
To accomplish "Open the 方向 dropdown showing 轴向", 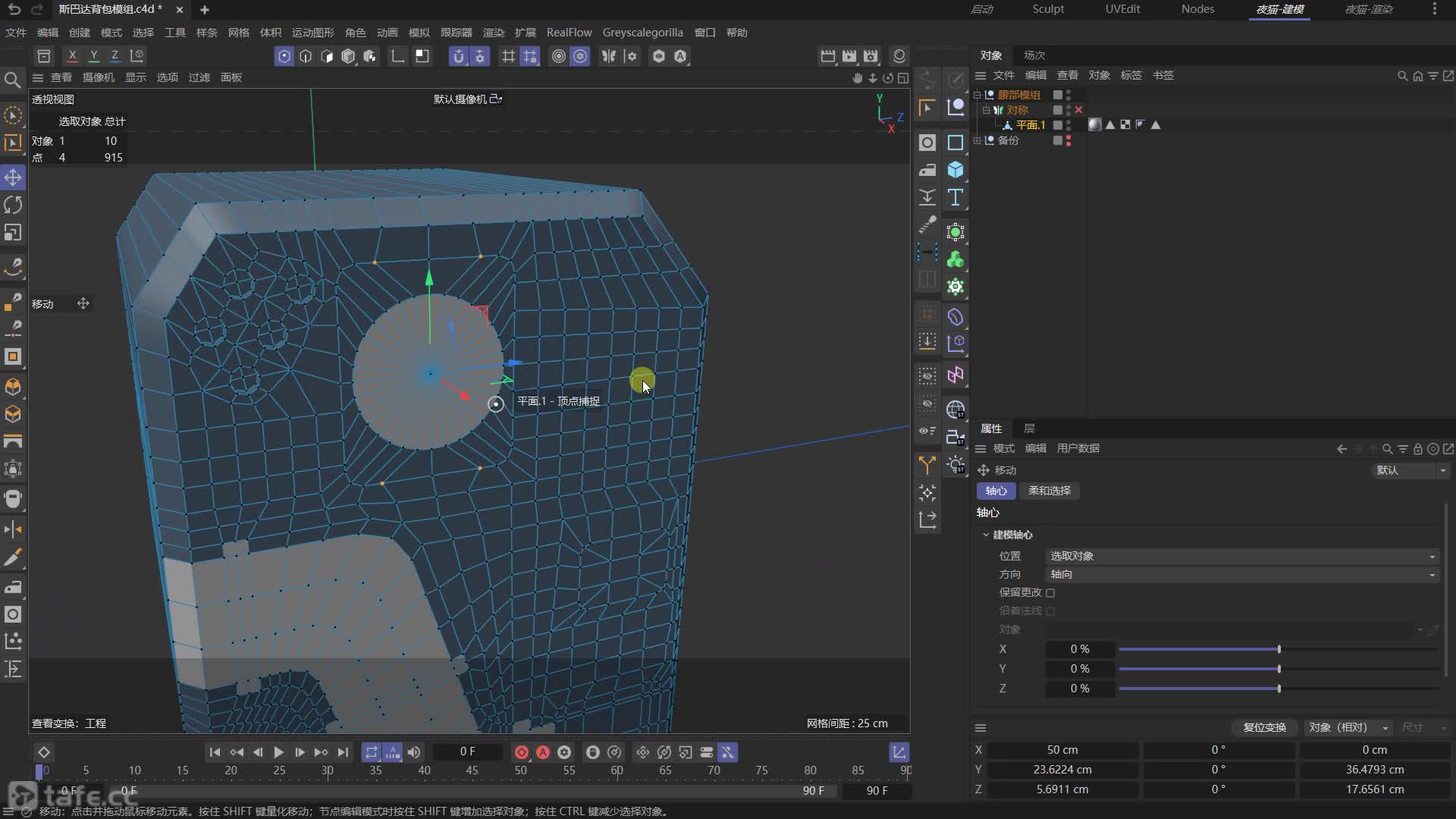I will pos(1241,575).
